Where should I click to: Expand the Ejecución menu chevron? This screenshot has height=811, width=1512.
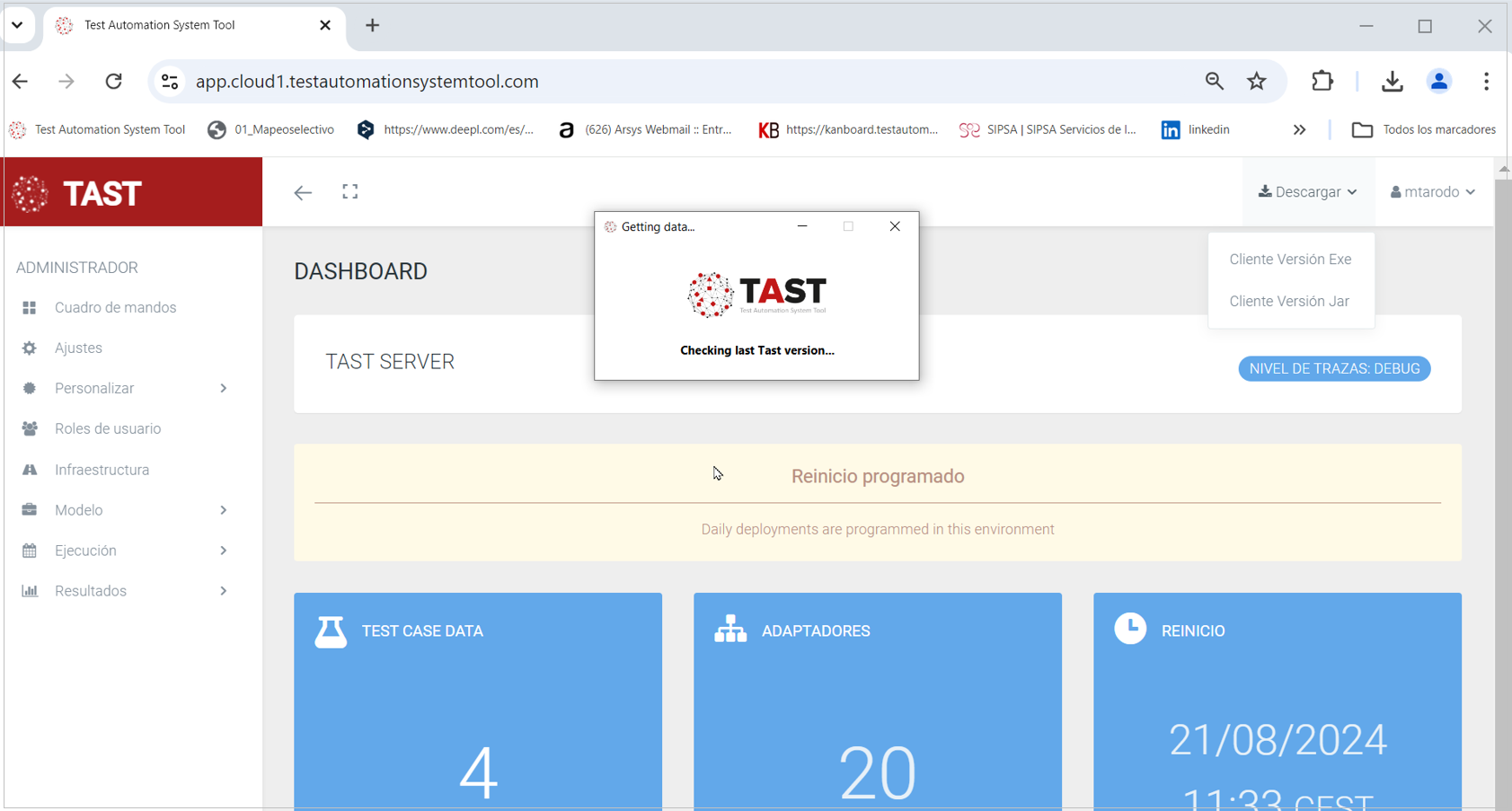[223, 551]
